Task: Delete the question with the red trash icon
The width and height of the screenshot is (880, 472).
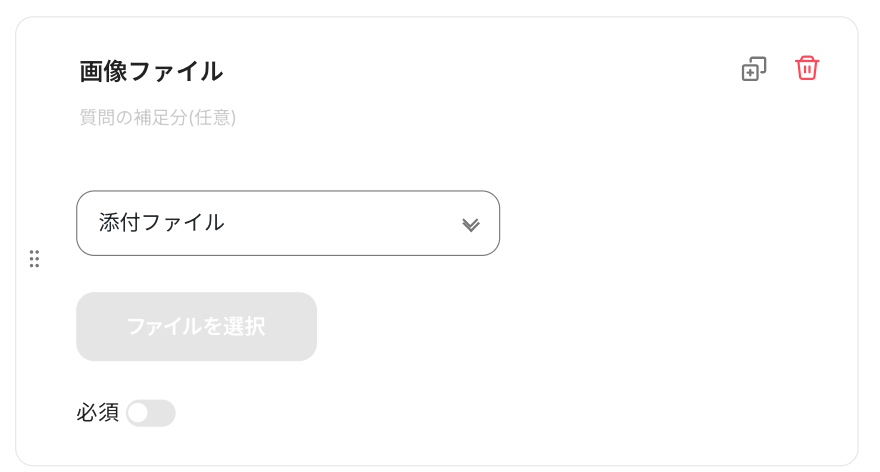Action: pos(807,68)
